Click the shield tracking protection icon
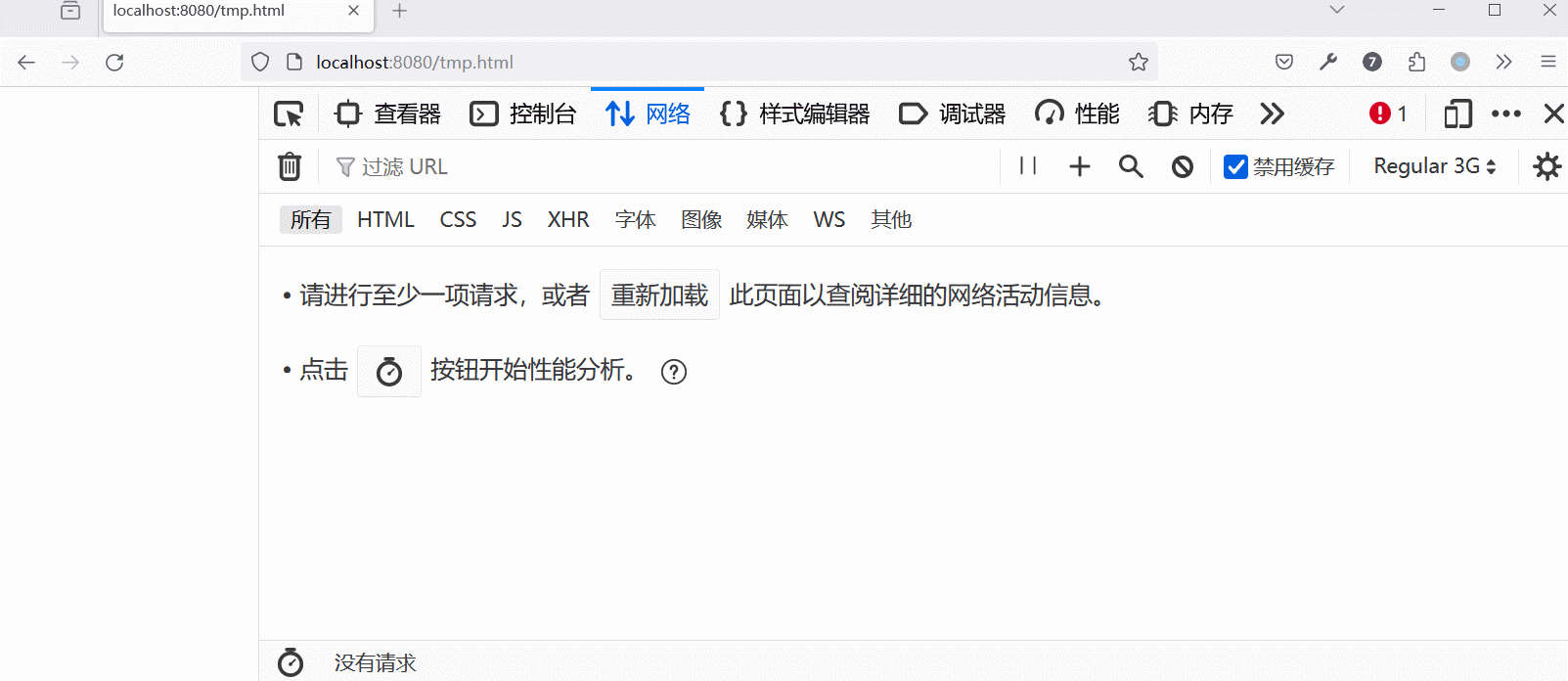This screenshot has width=1568, height=681. [x=260, y=63]
